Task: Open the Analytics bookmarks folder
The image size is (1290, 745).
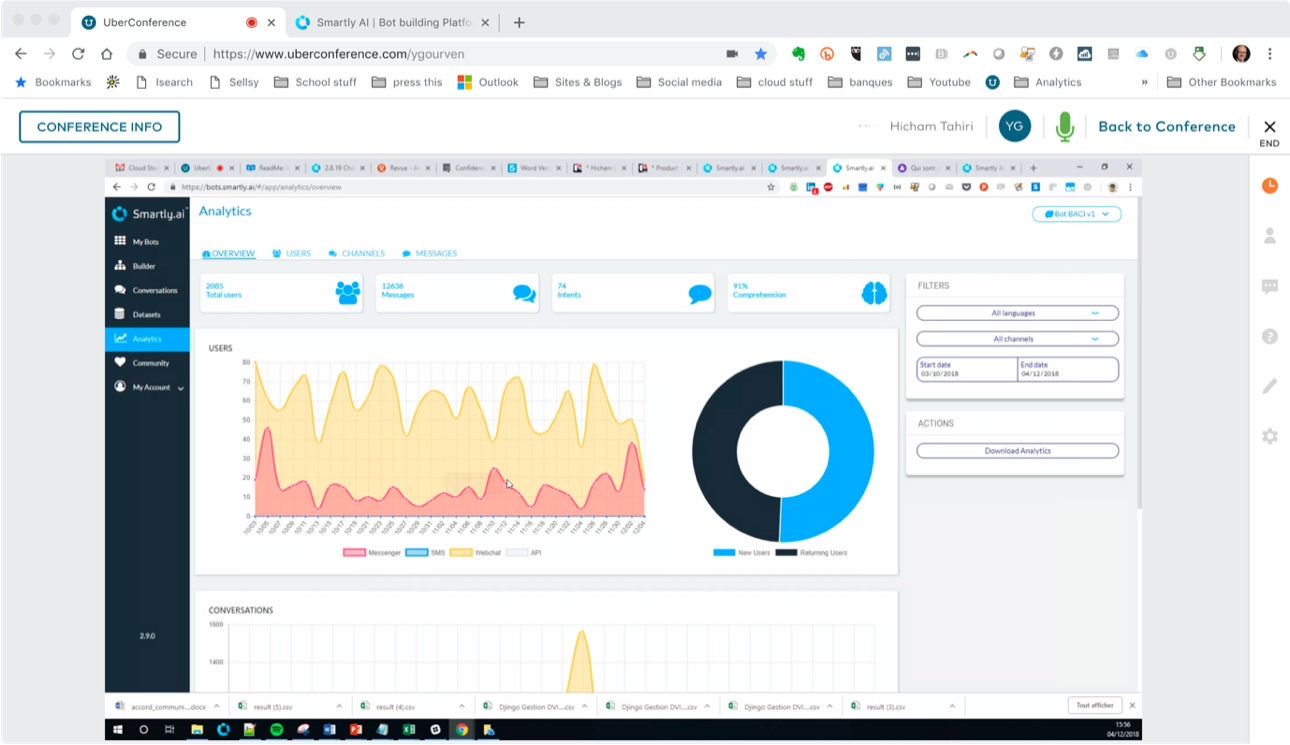Action: 1047,82
